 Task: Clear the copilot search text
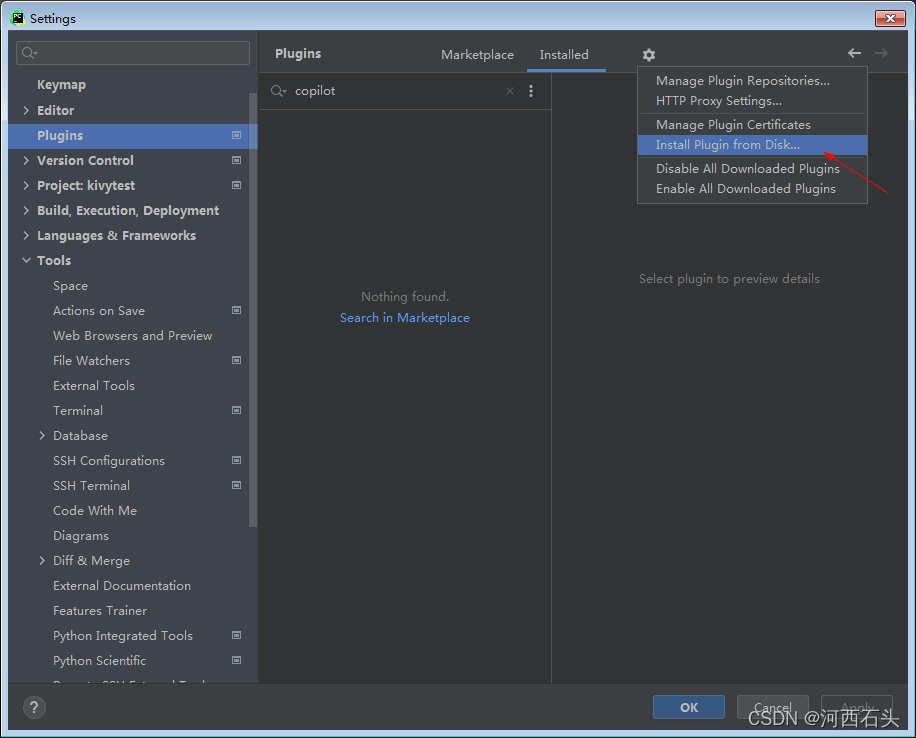(x=510, y=91)
